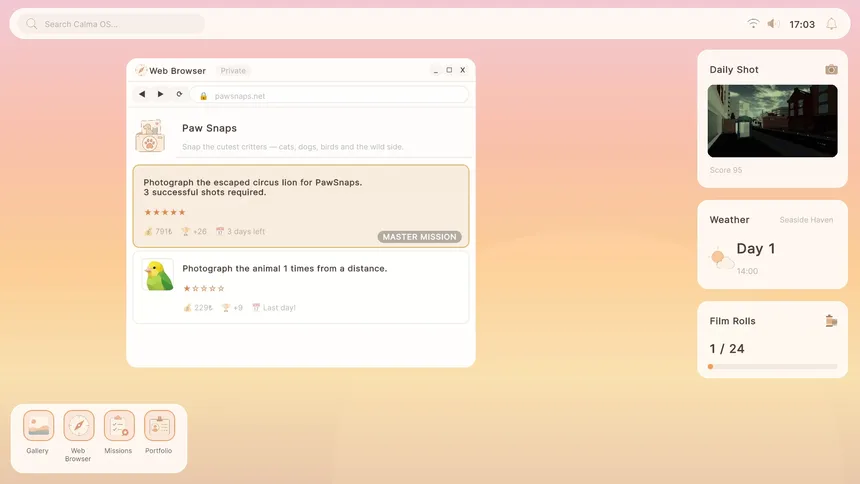Click the weather sun-cloud icon
Image resolution: width=860 pixels, height=484 pixels.
pos(721,257)
